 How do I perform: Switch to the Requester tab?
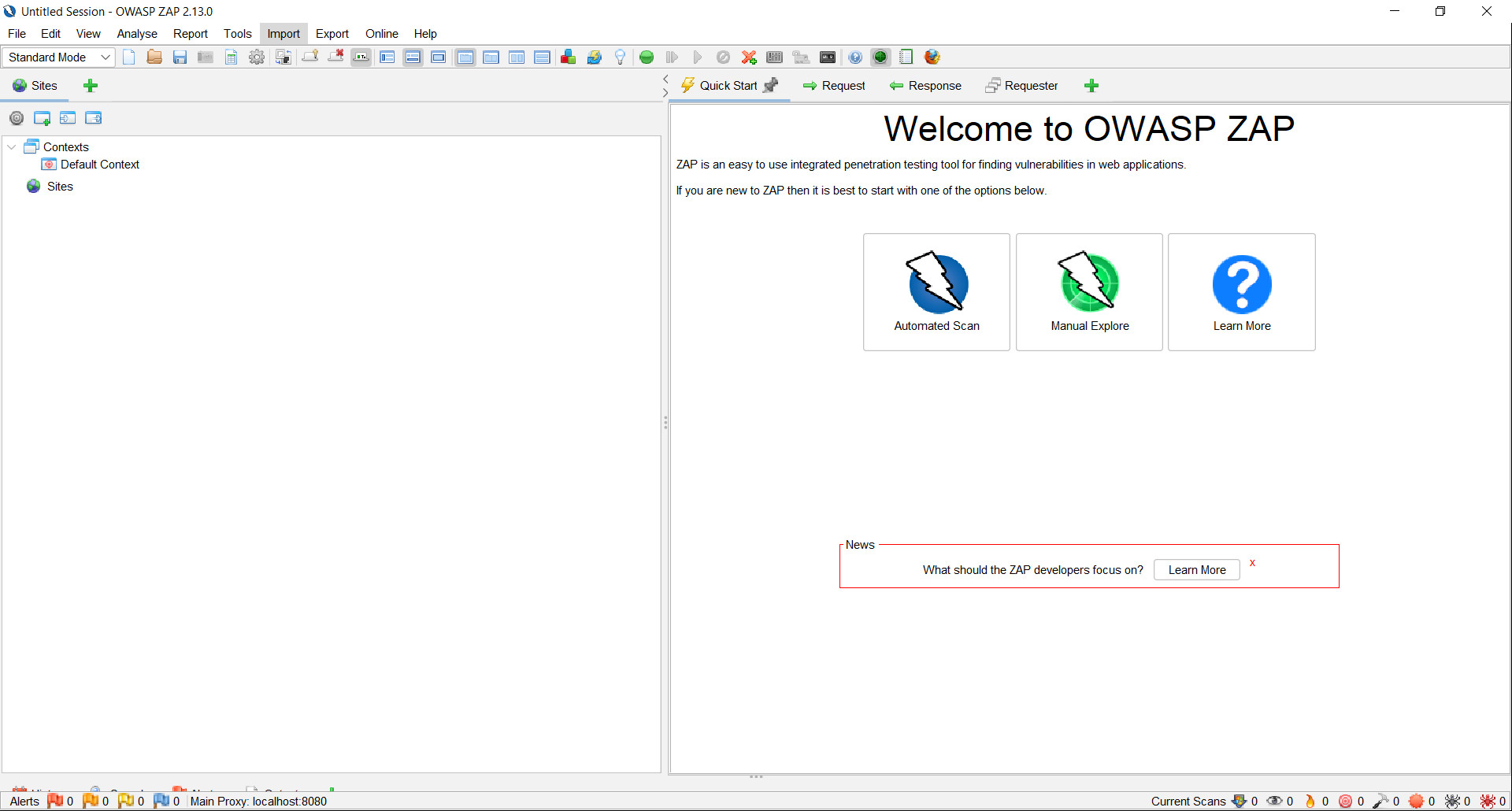point(1021,86)
